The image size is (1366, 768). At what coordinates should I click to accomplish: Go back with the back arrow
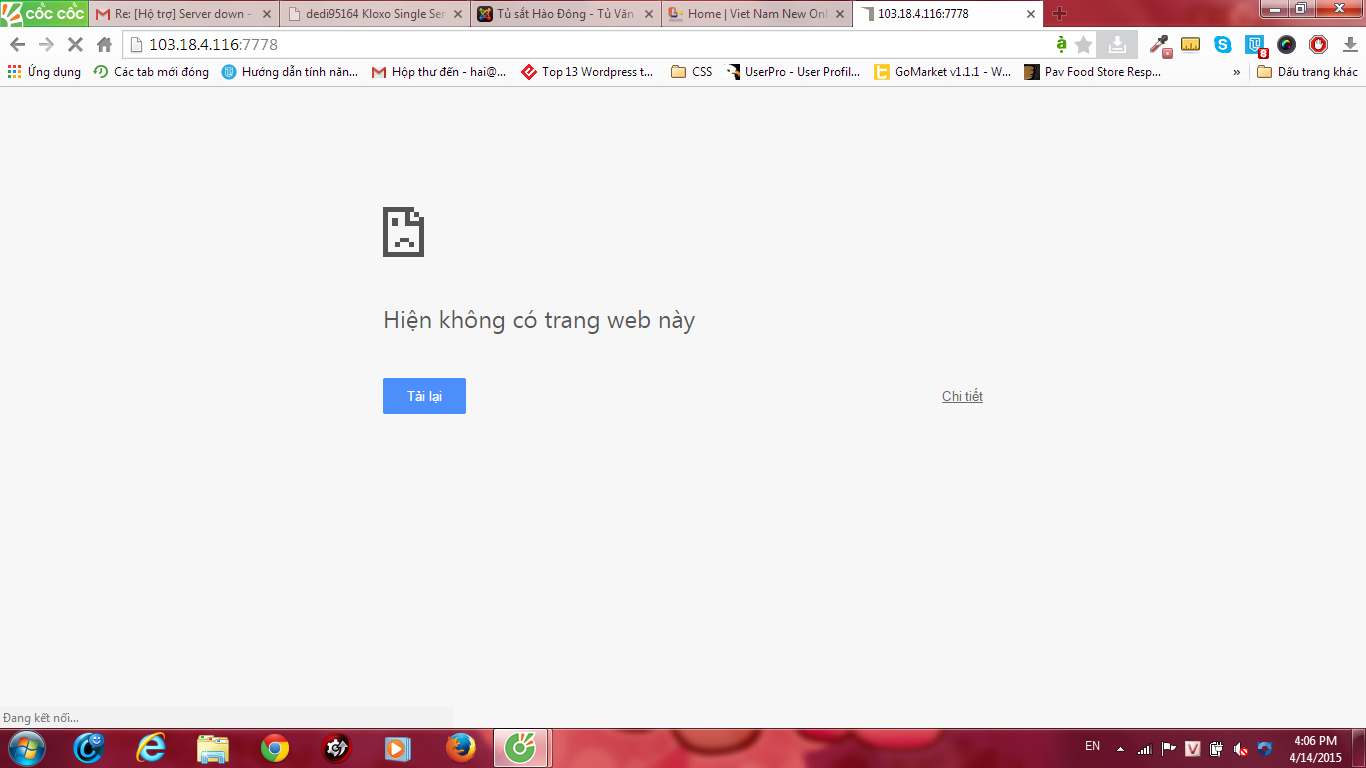click(17, 44)
